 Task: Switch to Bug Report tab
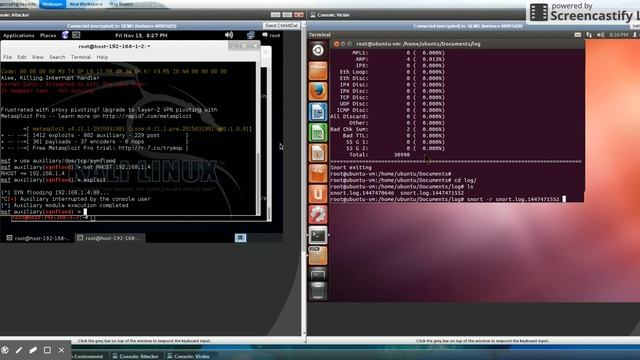click(x=121, y=4)
